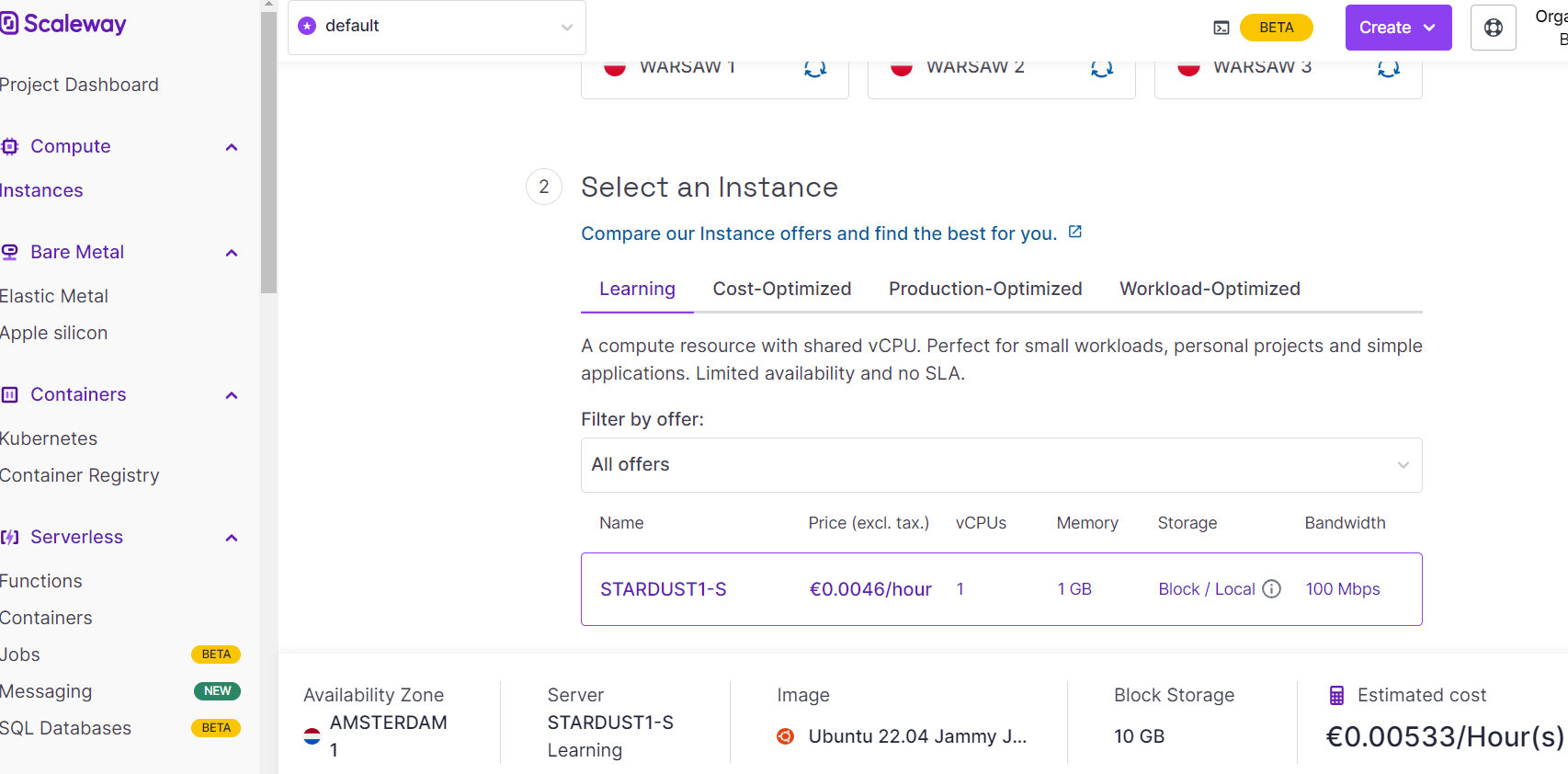Click the green icon on Warsaw 1 card
This screenshot has height=774, width=1568.
click(815, 68)
